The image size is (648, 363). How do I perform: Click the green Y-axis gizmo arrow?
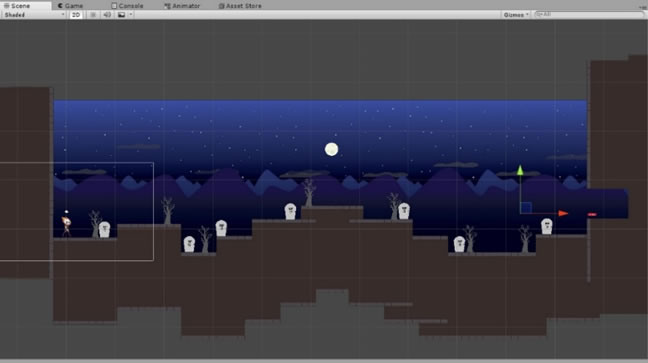pyautogui.click(x=520, y=170)
